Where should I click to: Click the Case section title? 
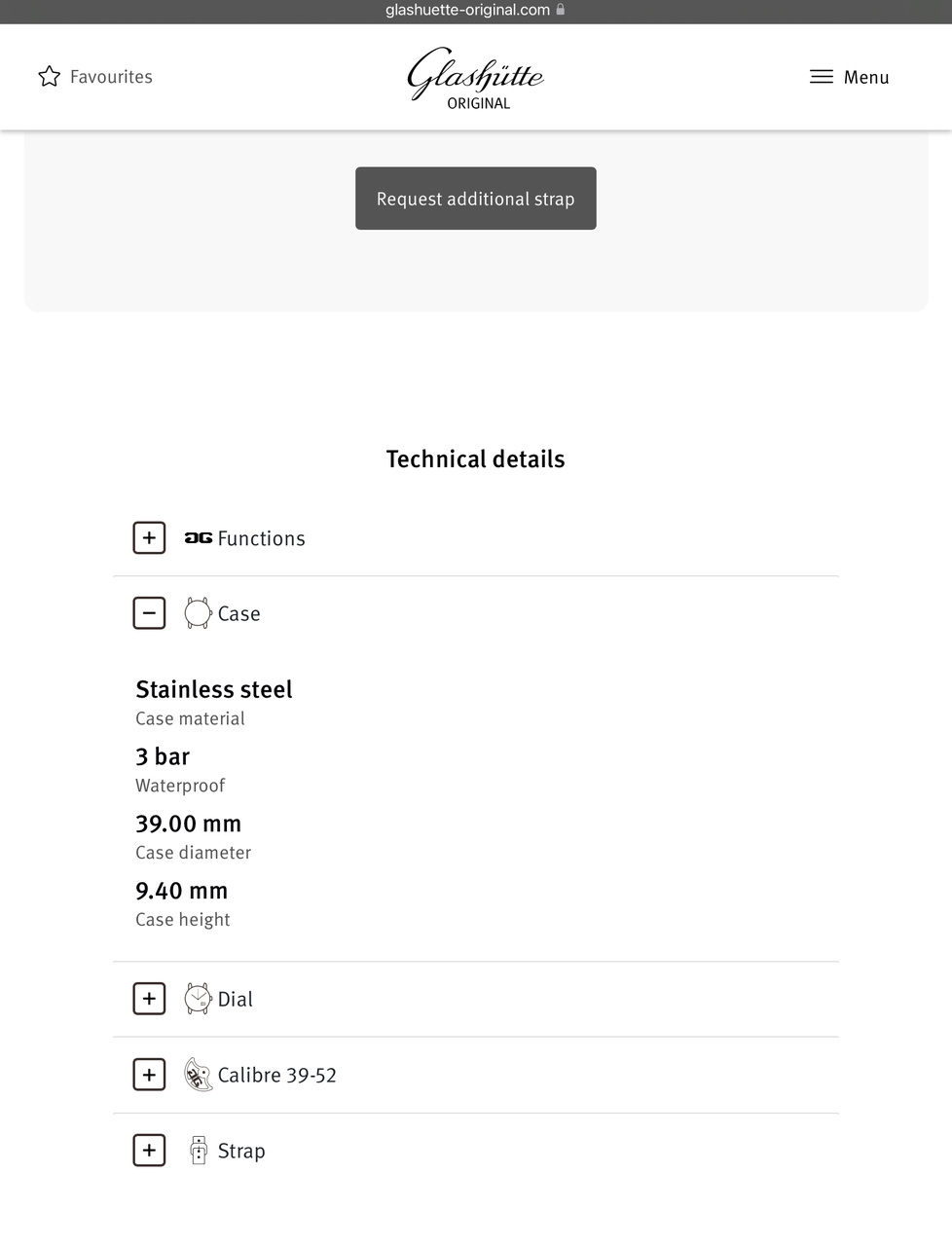(x=238, y=613)
